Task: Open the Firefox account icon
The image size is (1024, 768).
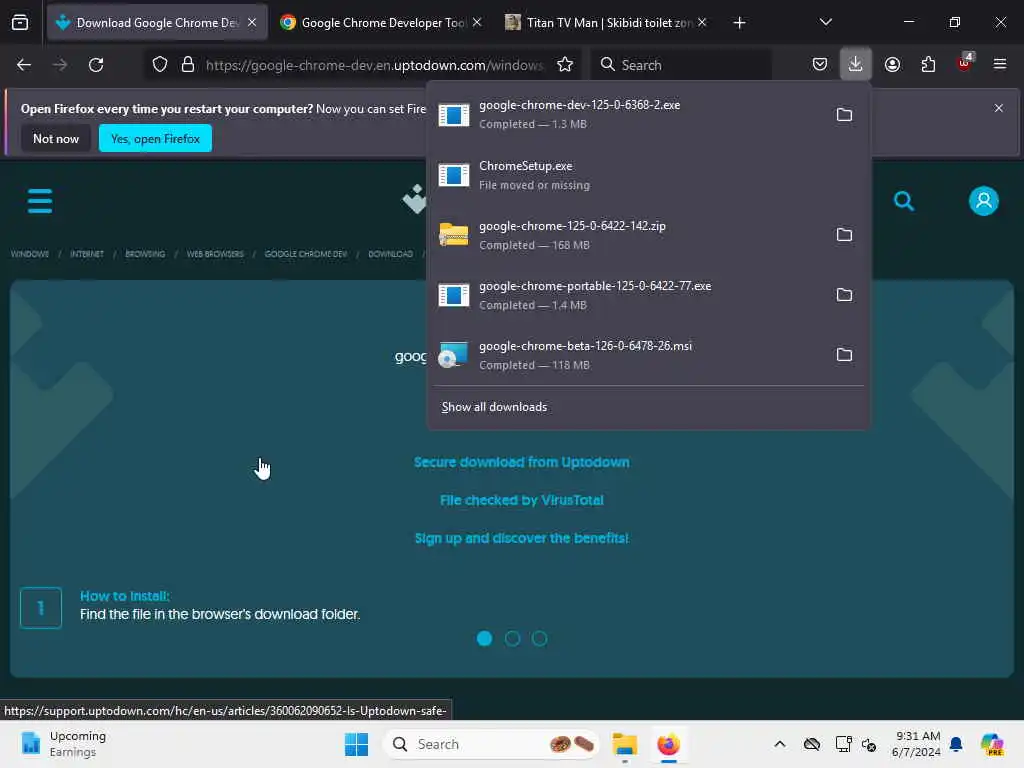Action: coord(892,65)
